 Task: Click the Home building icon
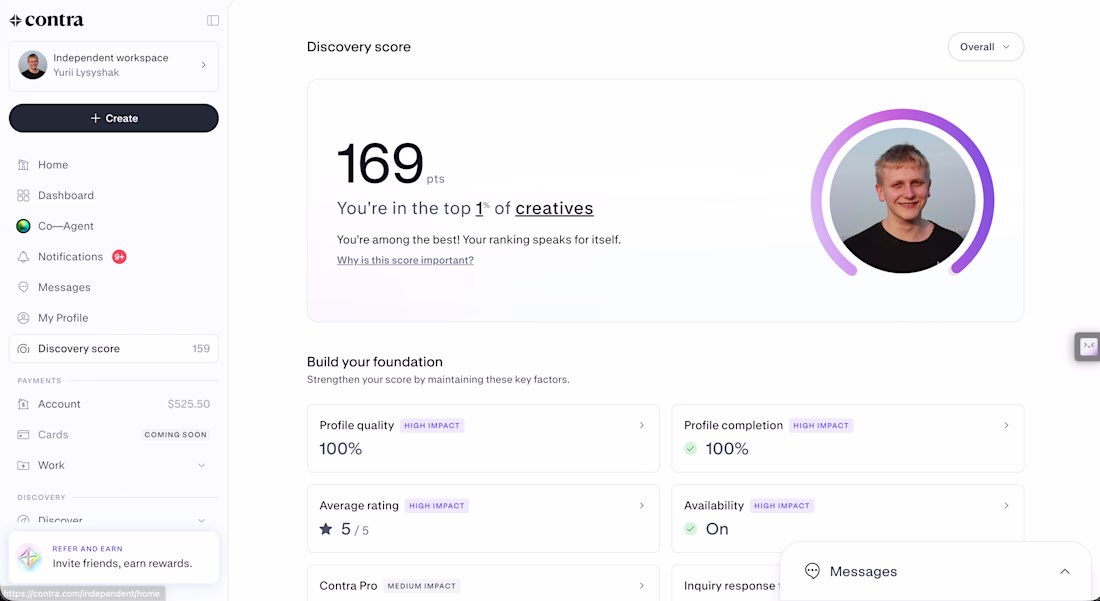coord(23,165)
